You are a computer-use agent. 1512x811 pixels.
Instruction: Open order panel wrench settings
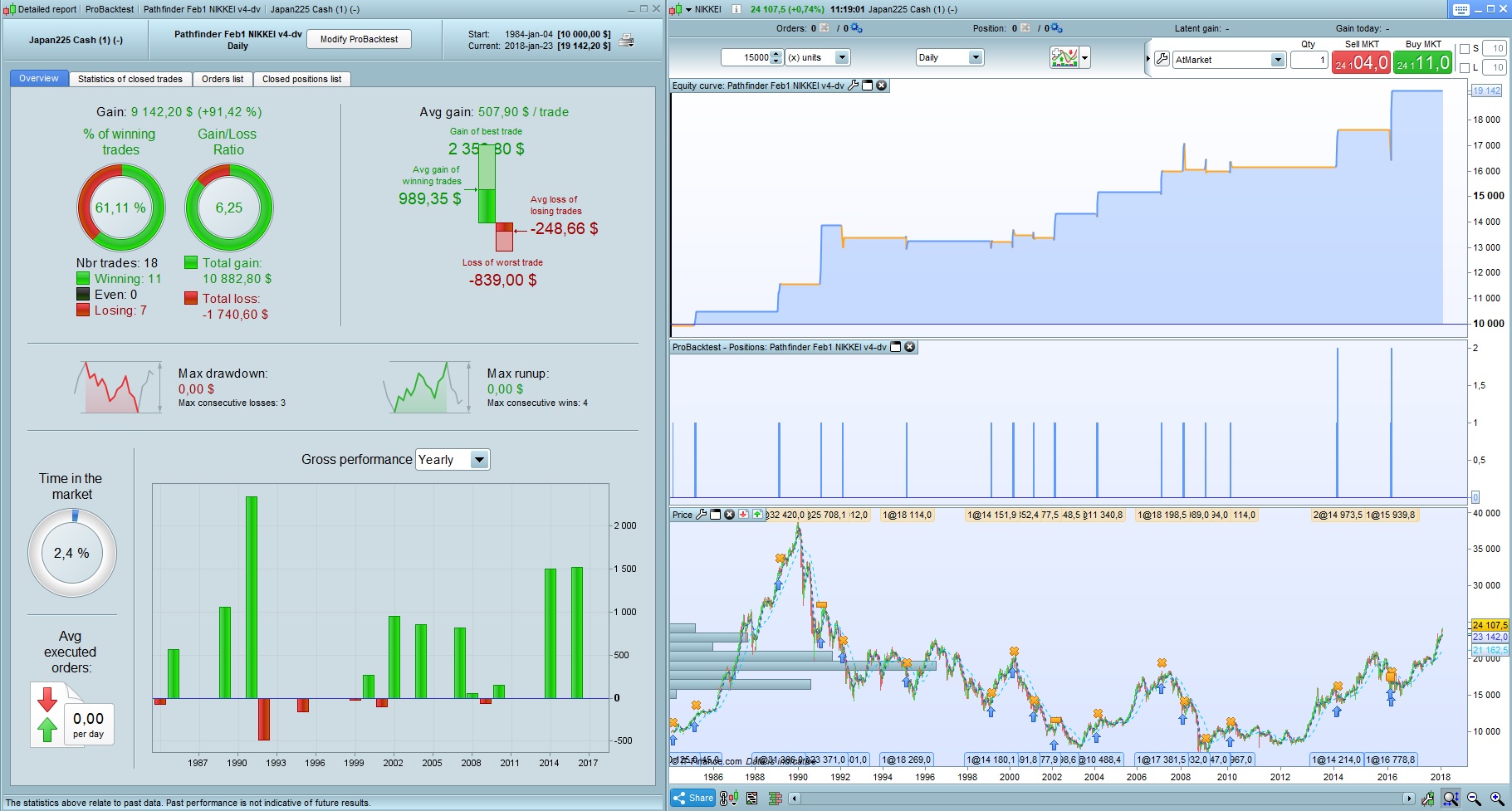pos(1162,59)
